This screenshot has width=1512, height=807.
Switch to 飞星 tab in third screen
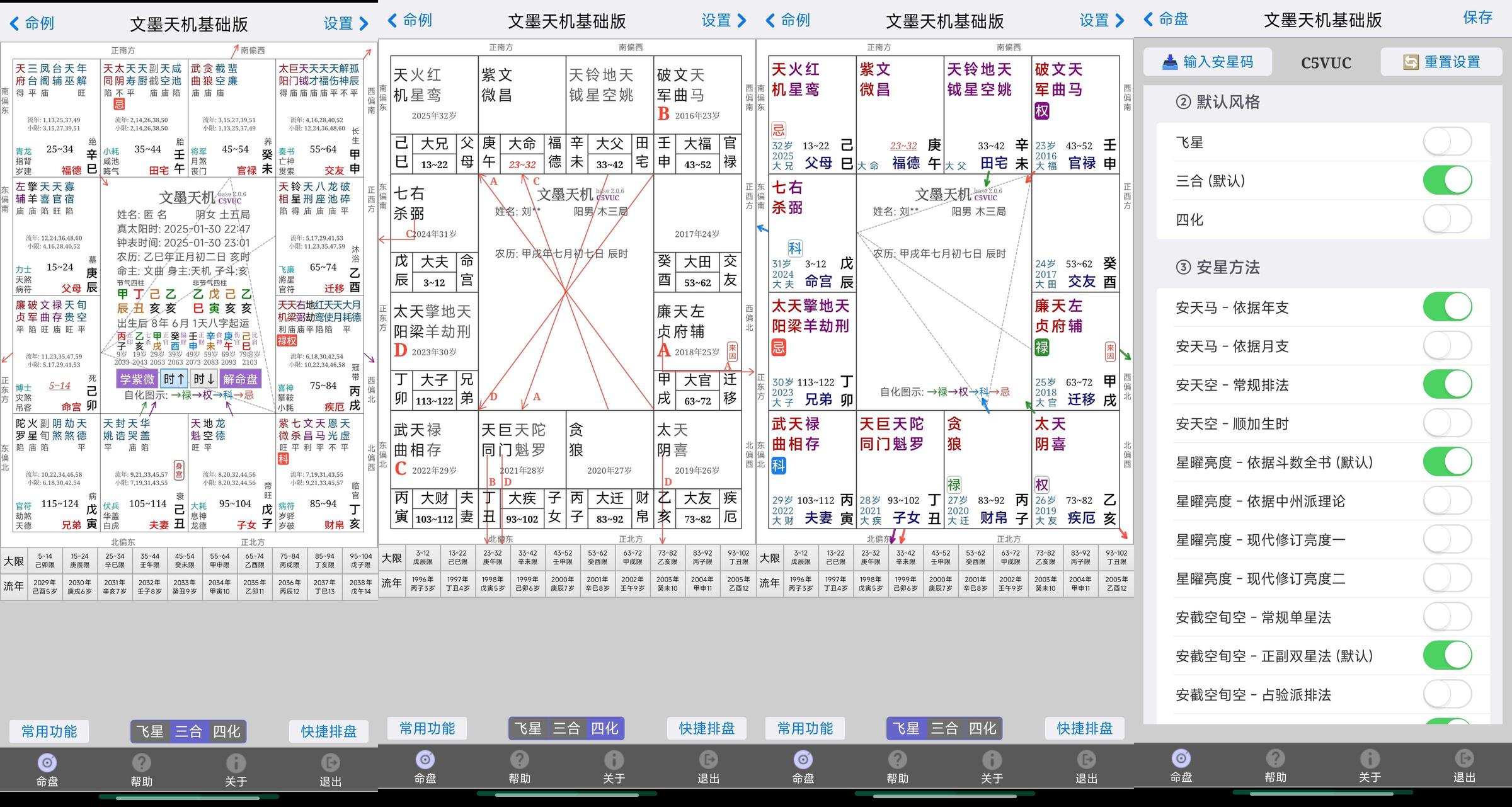click(x=906, y=728)
